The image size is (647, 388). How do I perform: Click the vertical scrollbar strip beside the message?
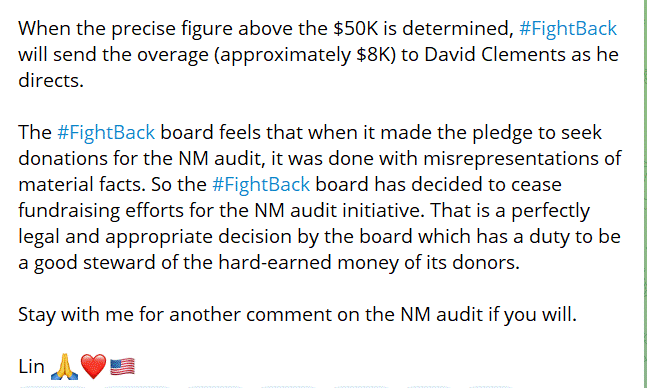coord(644,194)
